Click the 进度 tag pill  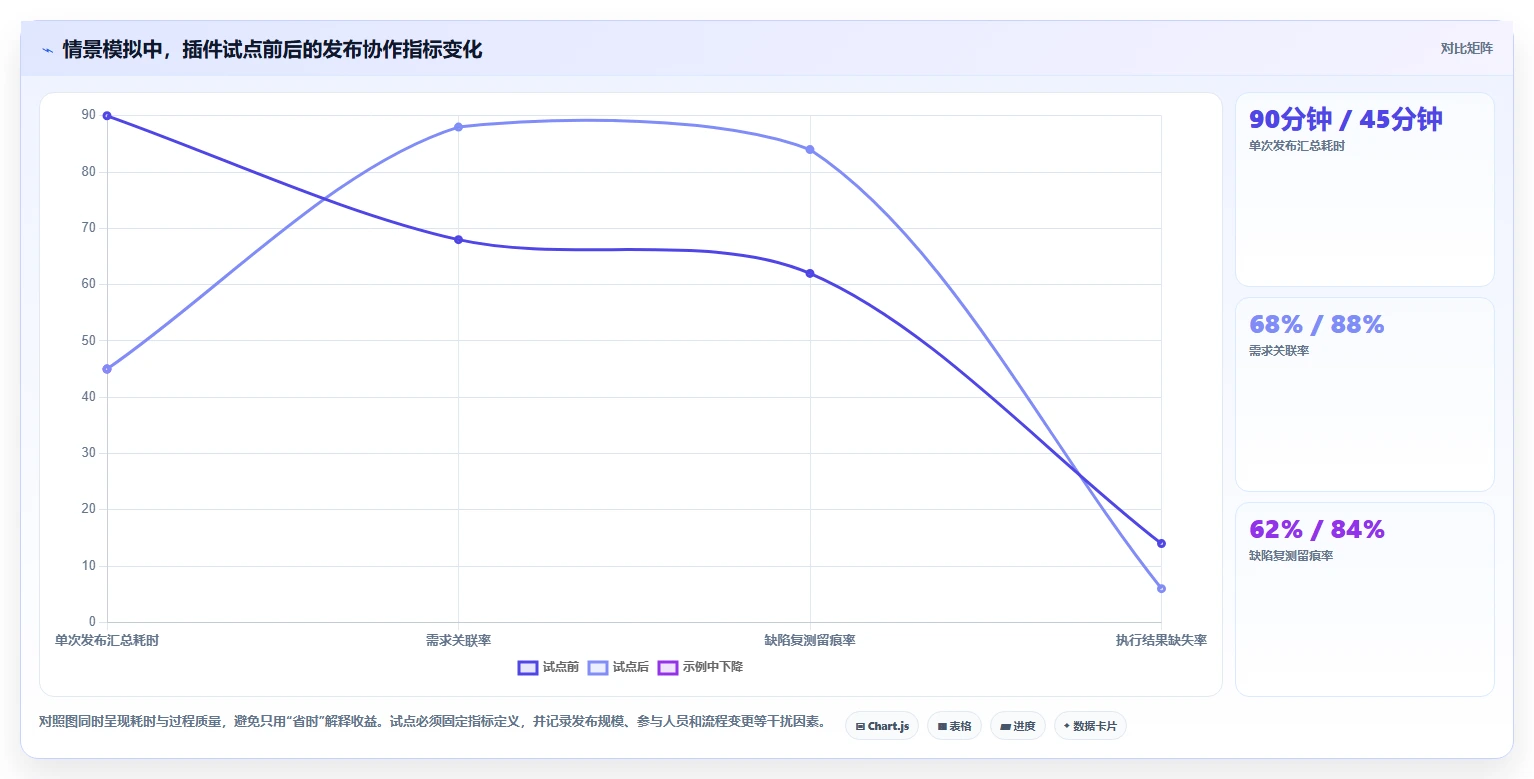(x=1018, y=726)
